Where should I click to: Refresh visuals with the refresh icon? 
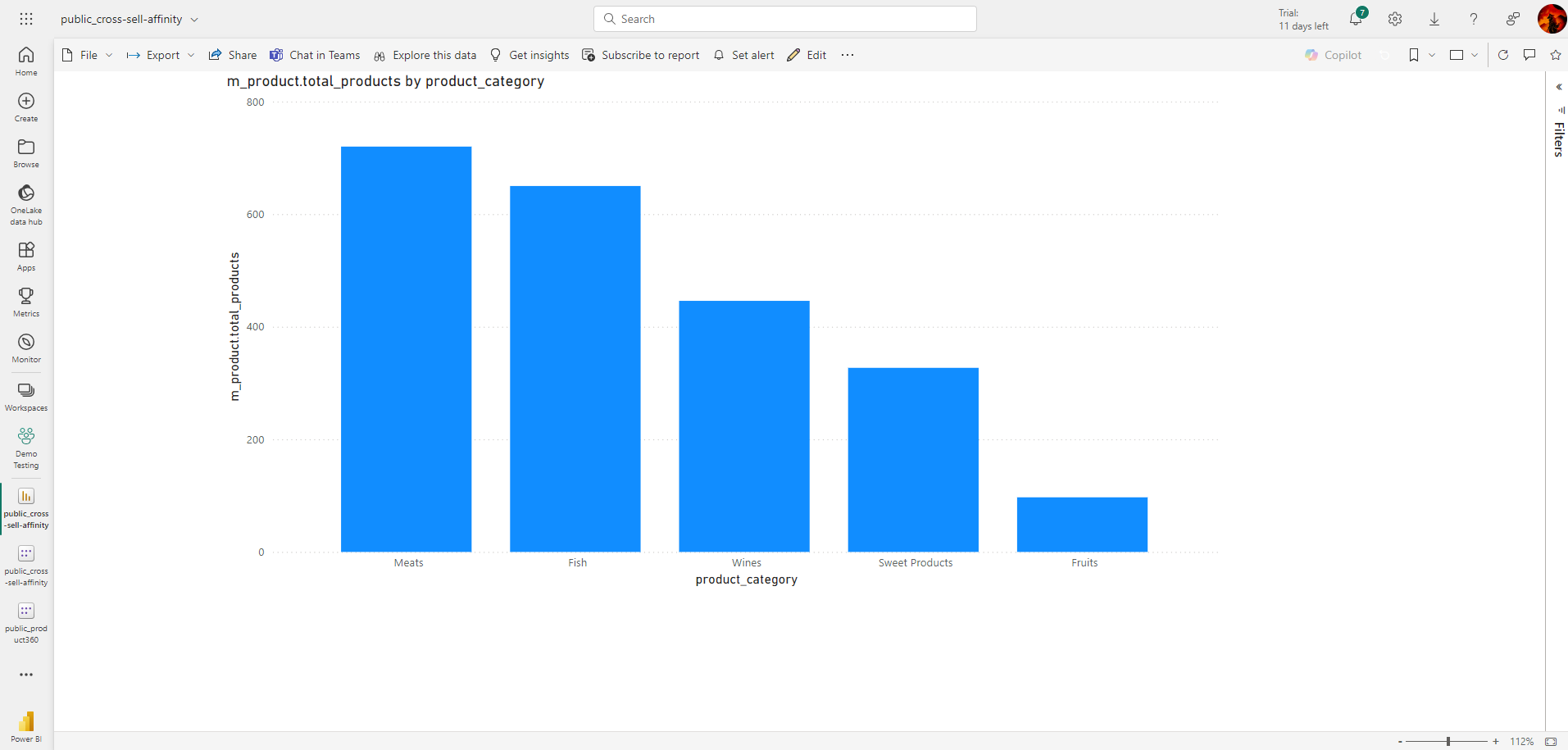pos(1503,55)
